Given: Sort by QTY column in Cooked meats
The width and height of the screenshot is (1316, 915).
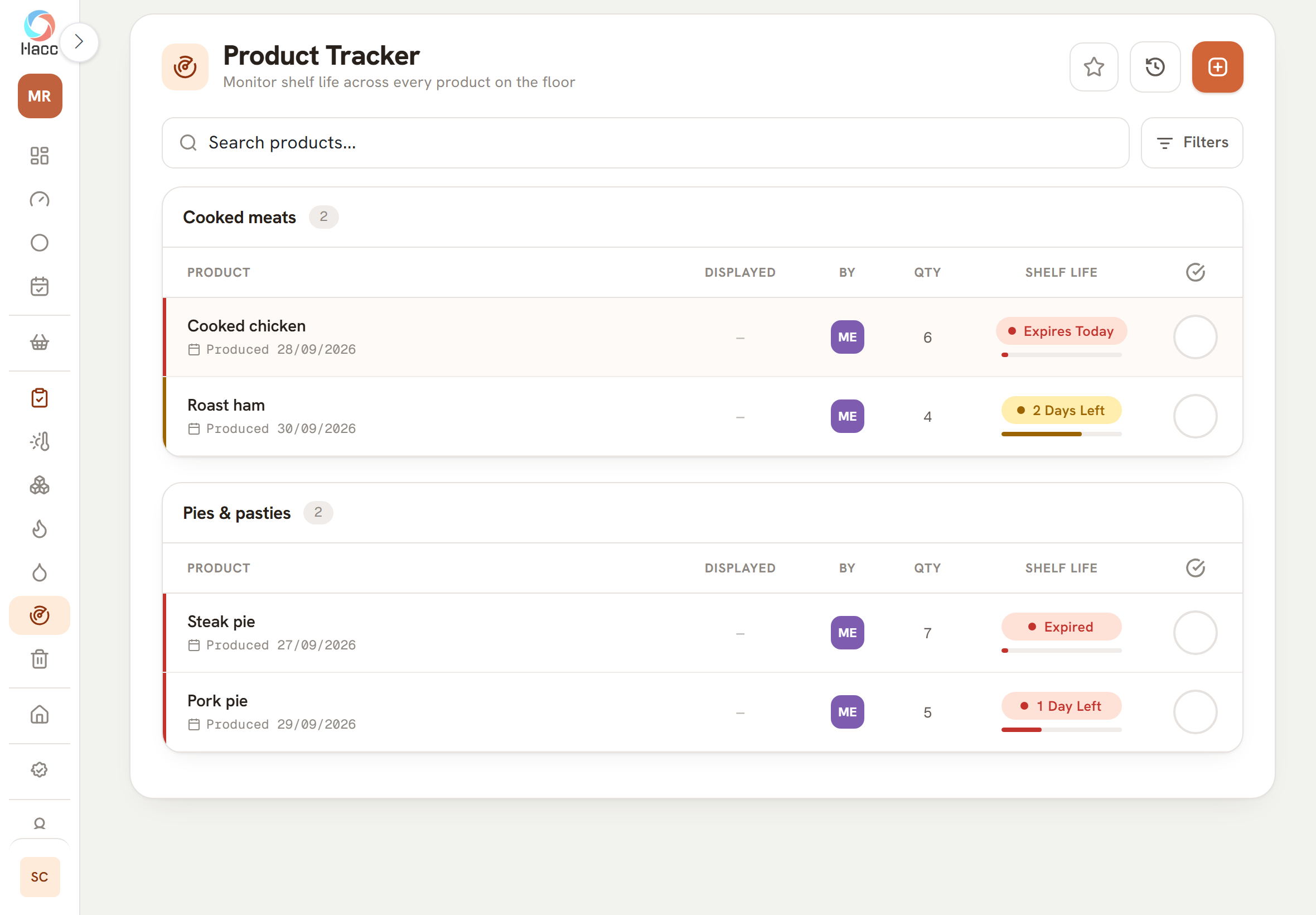Looking at the screenshot, I should point(927,272).
